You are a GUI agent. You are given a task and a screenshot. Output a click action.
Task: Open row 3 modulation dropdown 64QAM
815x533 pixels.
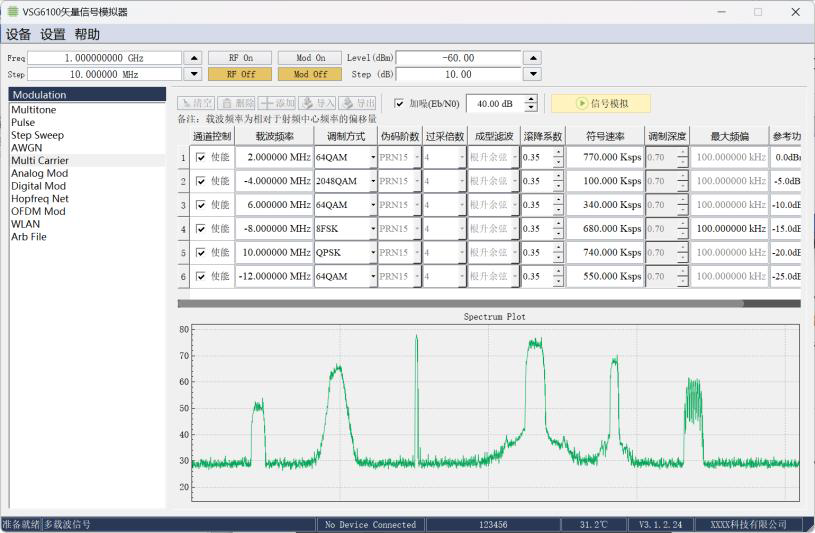[346, 205]
